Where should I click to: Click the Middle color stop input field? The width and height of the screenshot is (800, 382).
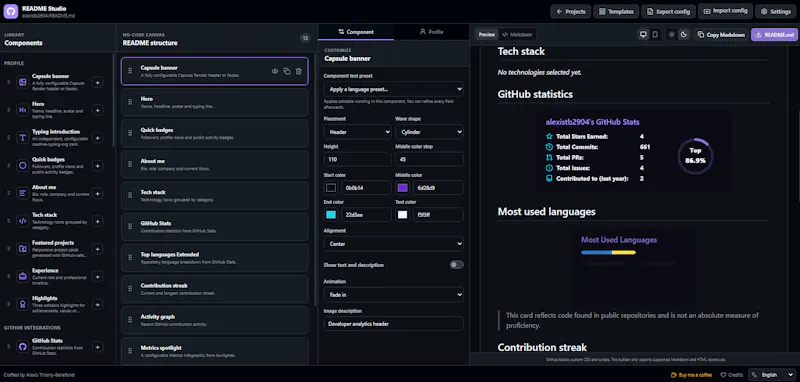[x=429, y=159]
